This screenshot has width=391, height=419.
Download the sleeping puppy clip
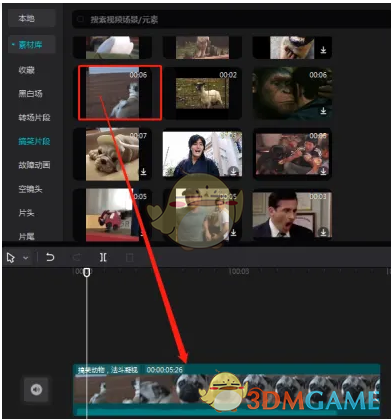click(x=143, y=171)
